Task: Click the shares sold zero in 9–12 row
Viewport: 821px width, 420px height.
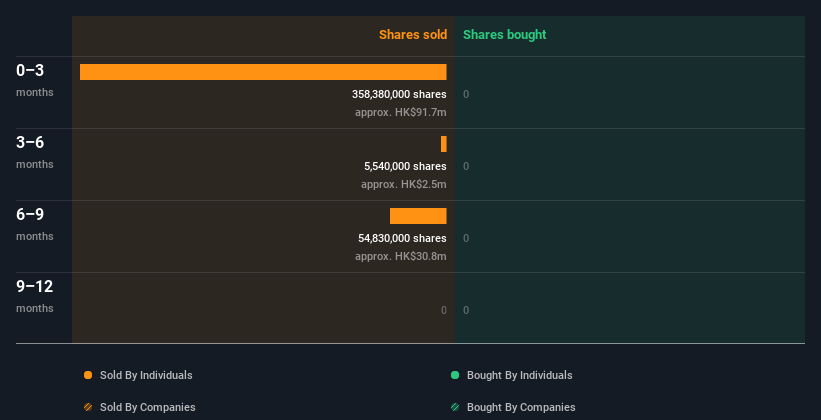Action: coord(443,310)
